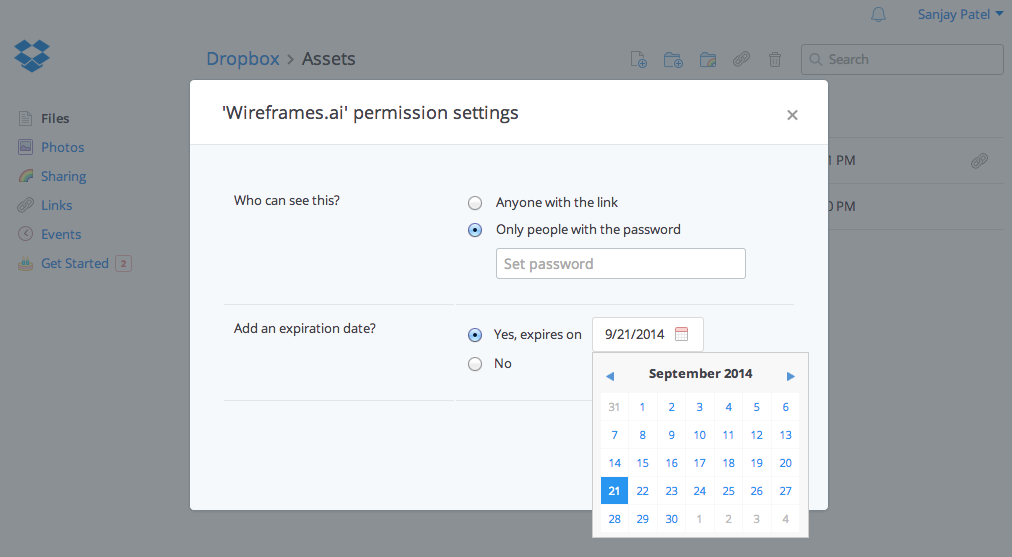
Task: Advance calendar to next month
Action: point(791,376)
